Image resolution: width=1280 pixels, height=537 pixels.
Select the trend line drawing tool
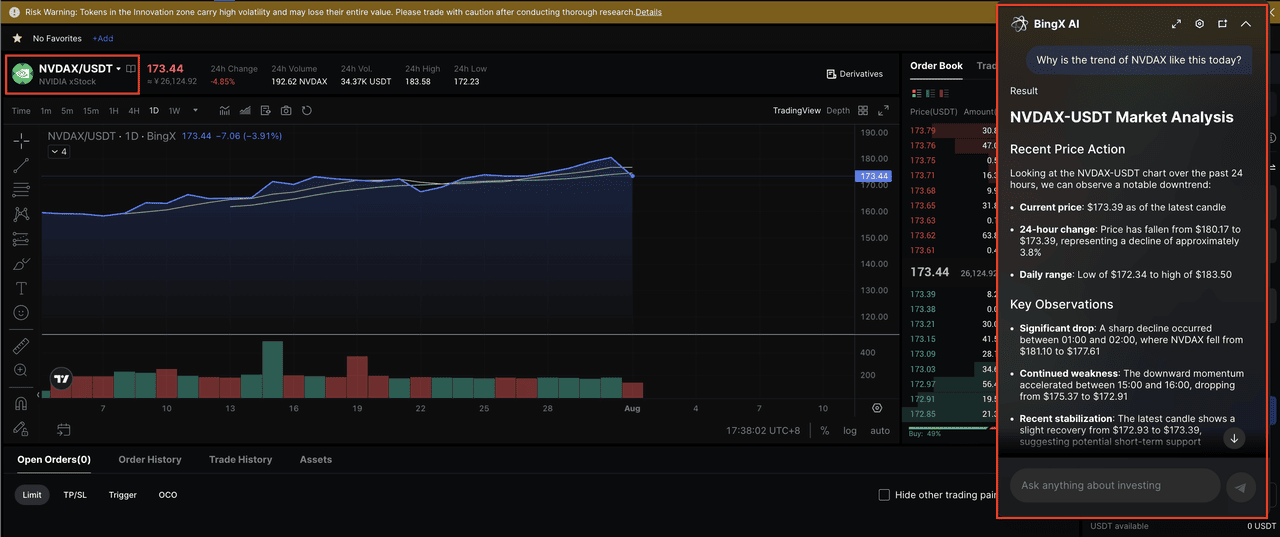pos(21,166)
